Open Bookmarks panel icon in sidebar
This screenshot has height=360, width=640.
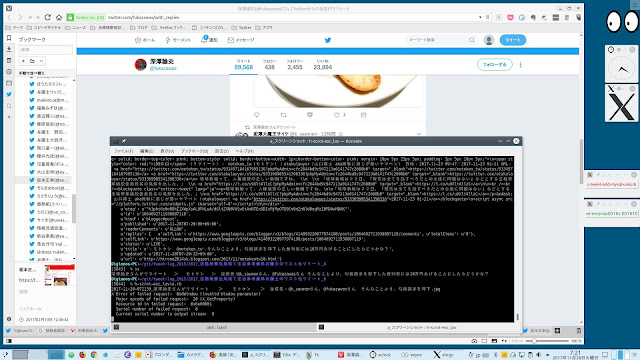click(9, 38)
